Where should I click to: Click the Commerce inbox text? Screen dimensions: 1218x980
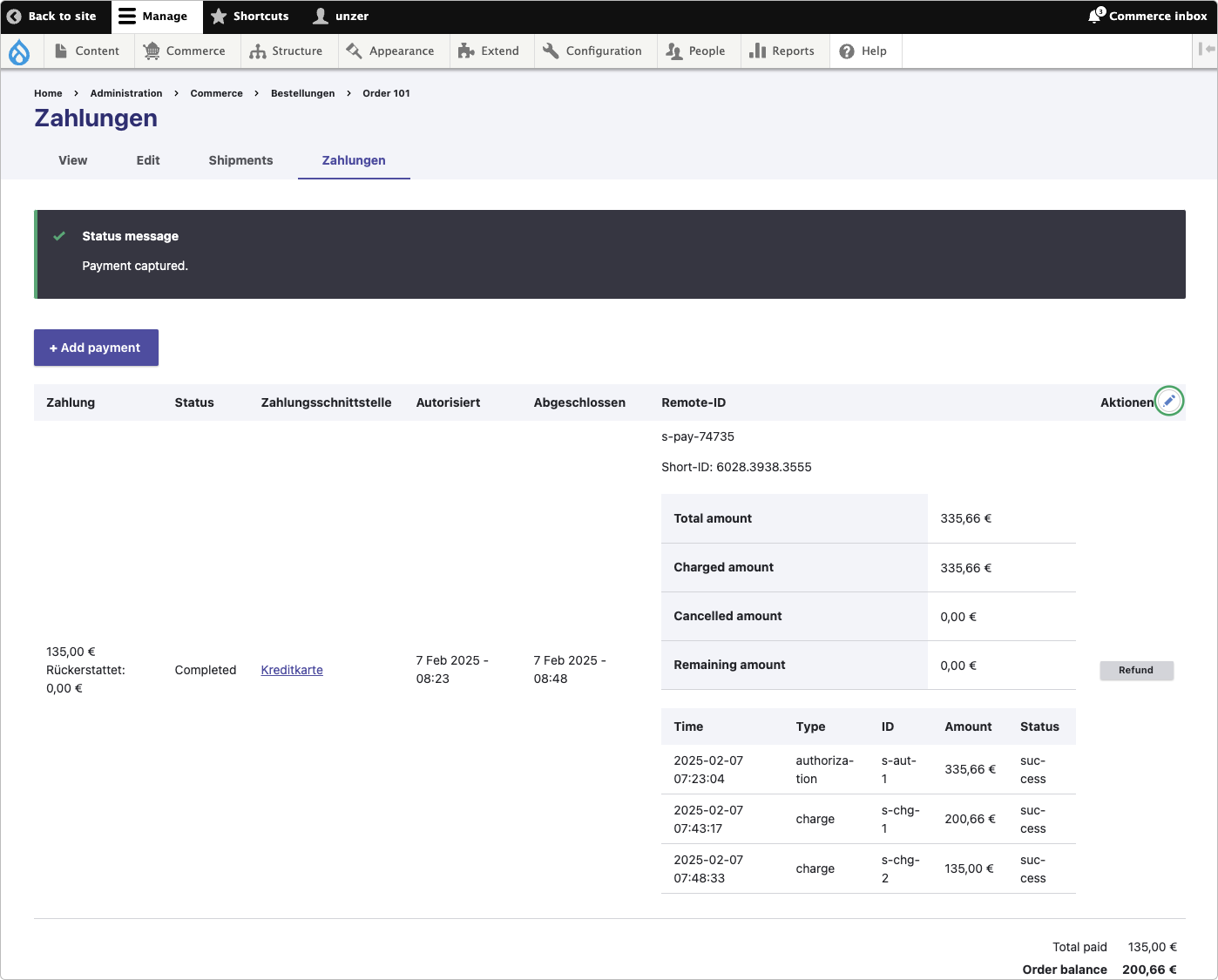(x=1158, y=16)
